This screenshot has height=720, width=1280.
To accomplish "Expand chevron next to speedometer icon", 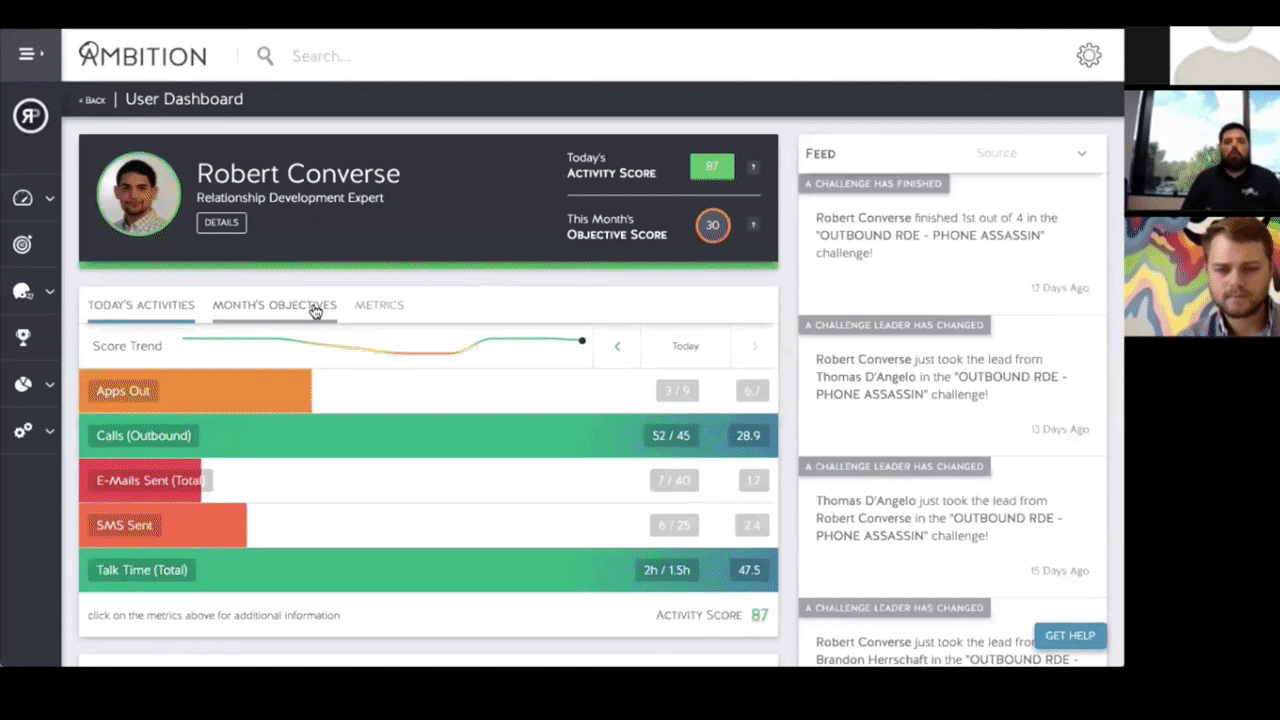I will 49,199.
